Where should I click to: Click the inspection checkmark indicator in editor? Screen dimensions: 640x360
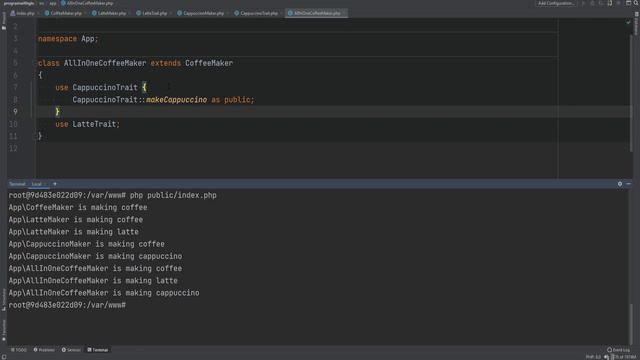pos(628,22)
